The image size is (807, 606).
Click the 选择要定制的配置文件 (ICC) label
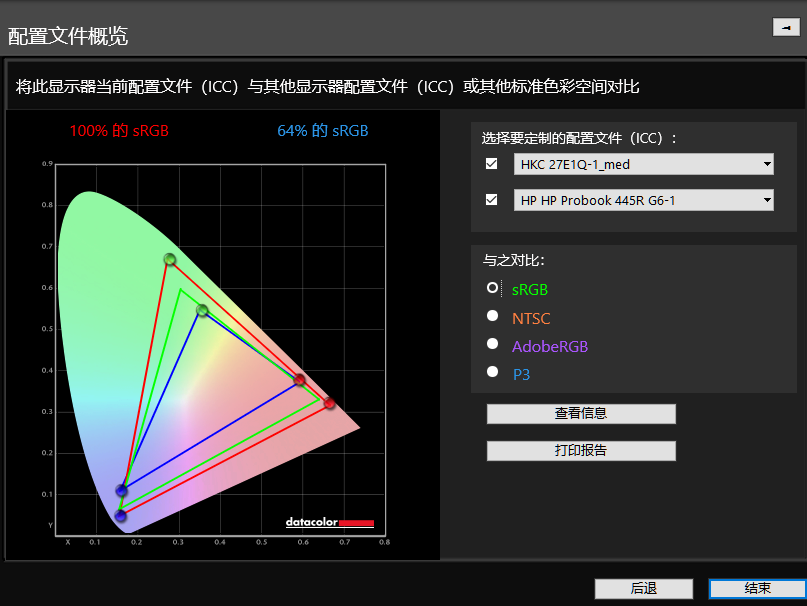579,138
